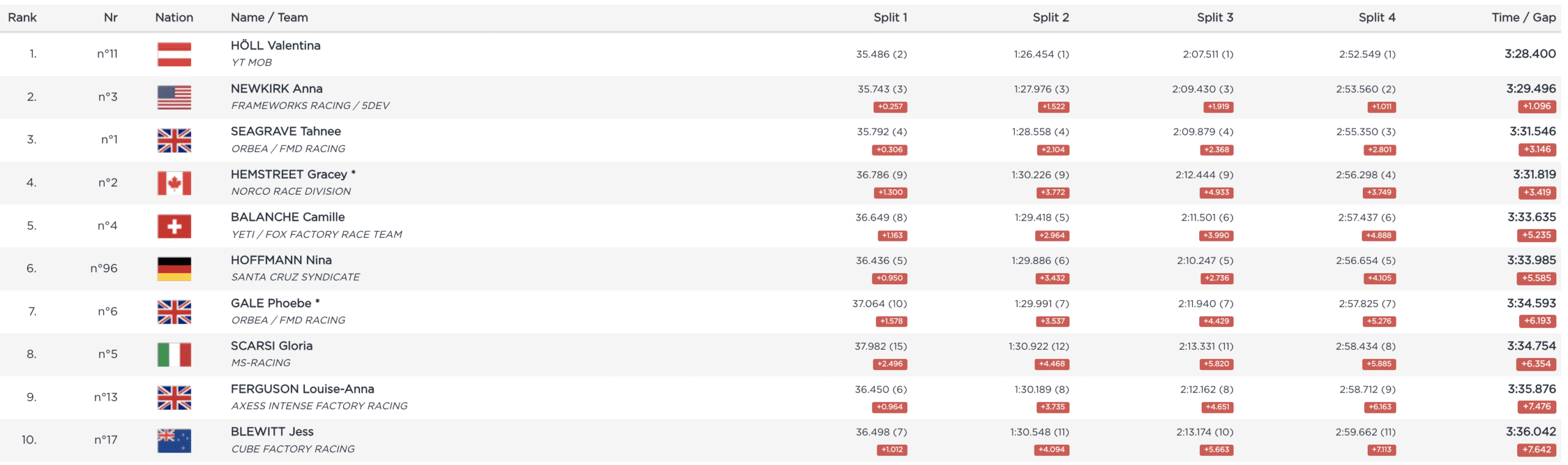Click the Time / Gap column header
1568x465 pixels.
point(1523,18)
